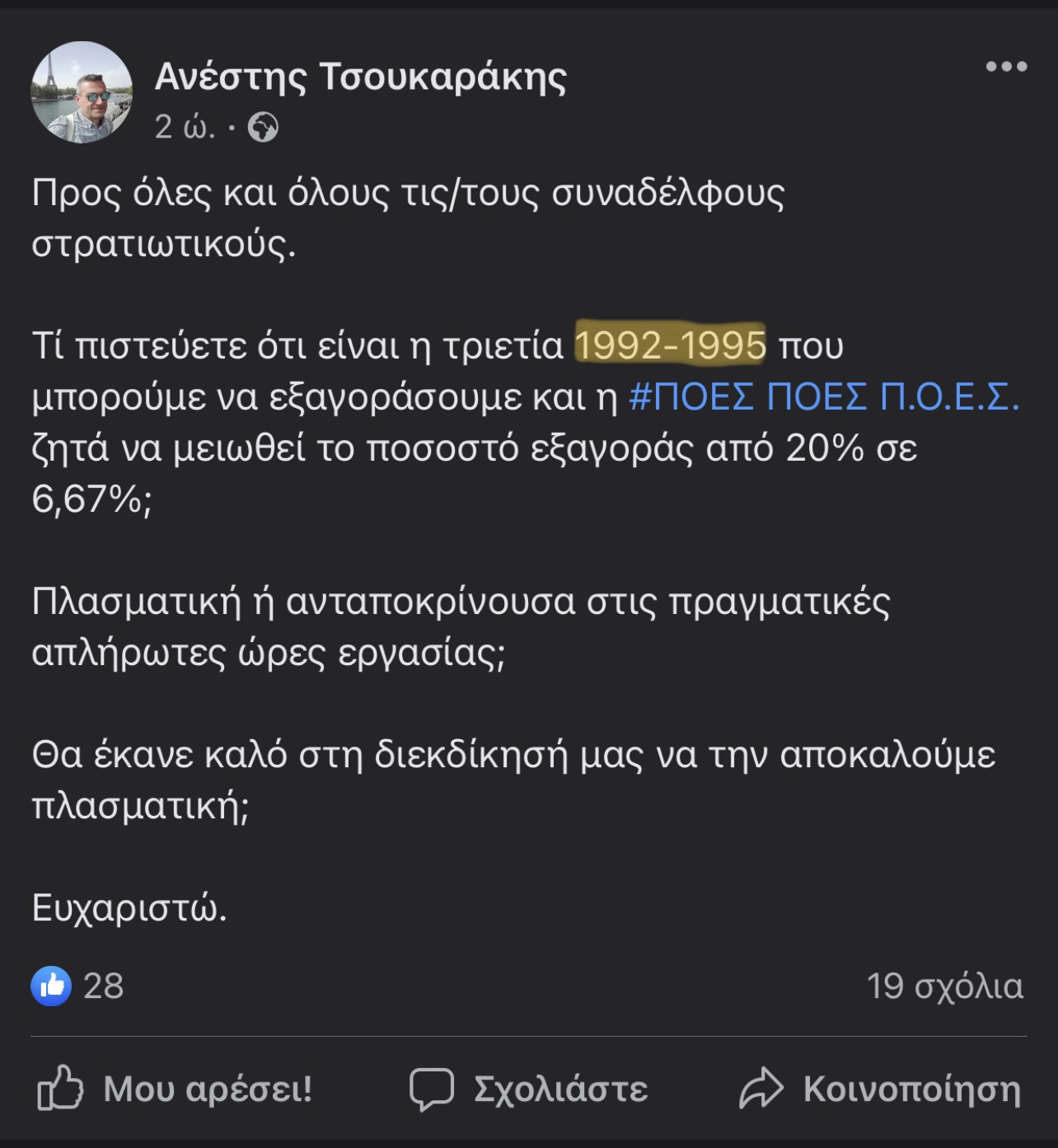
Task: Open the three-dots post options menu
Action: click(1006, 67)
